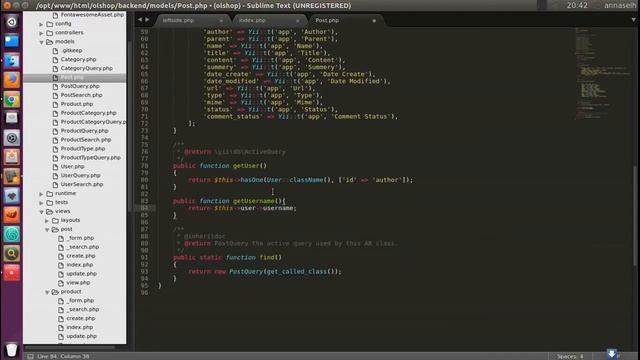The image size is (640, 360).
Task: Open the System Settings gear in dock
Action: (11, 138)
